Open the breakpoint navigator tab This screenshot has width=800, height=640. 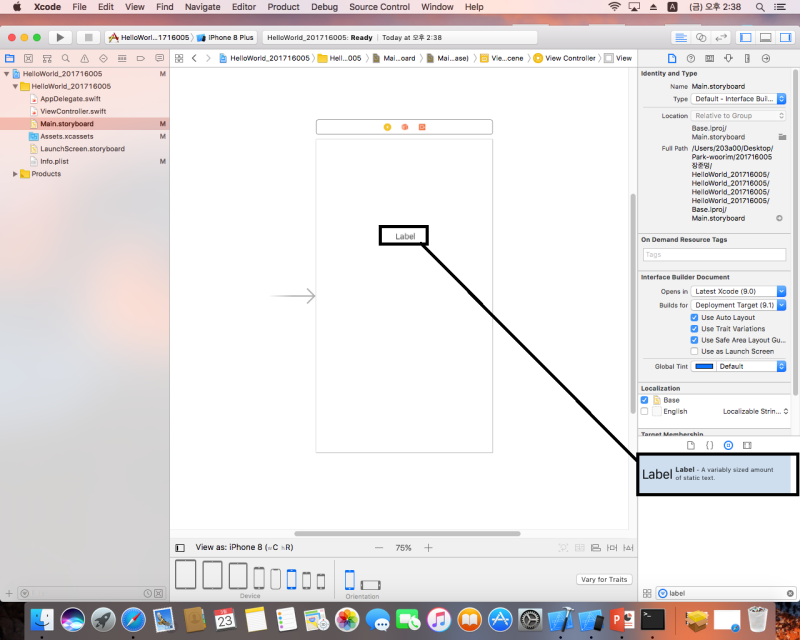141,58
